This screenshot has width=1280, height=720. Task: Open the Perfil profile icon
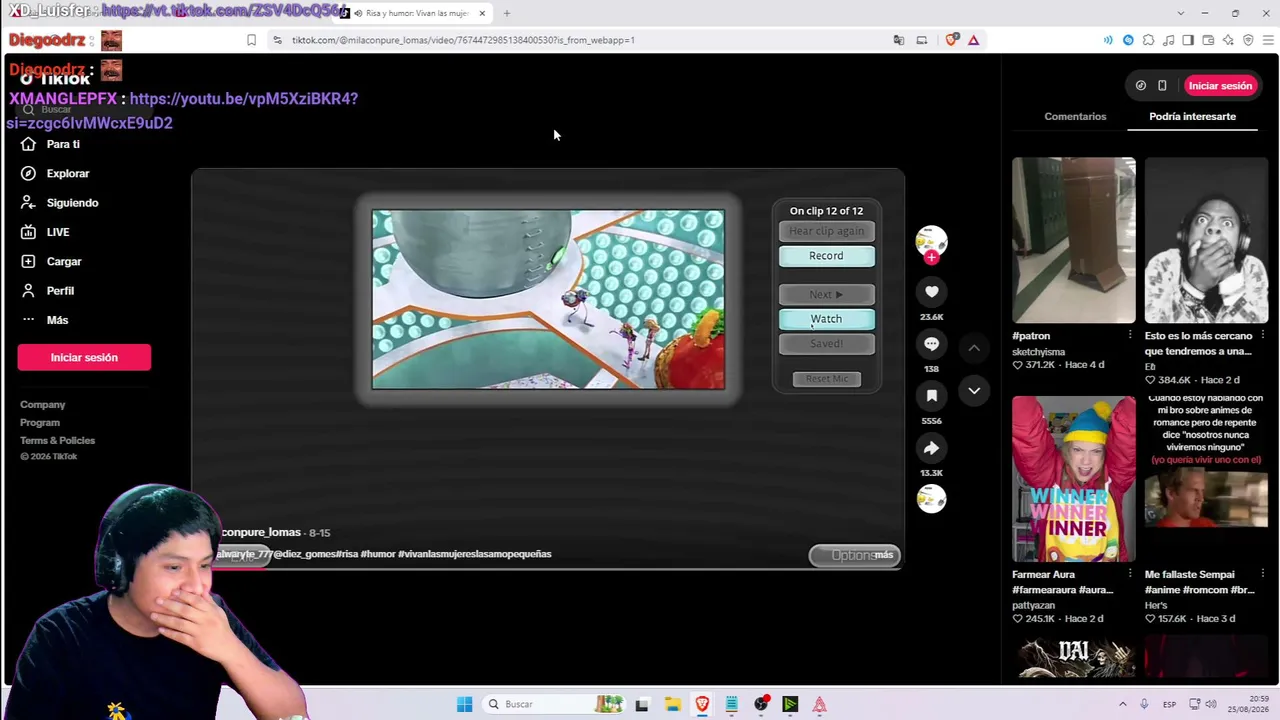[28, 291]
